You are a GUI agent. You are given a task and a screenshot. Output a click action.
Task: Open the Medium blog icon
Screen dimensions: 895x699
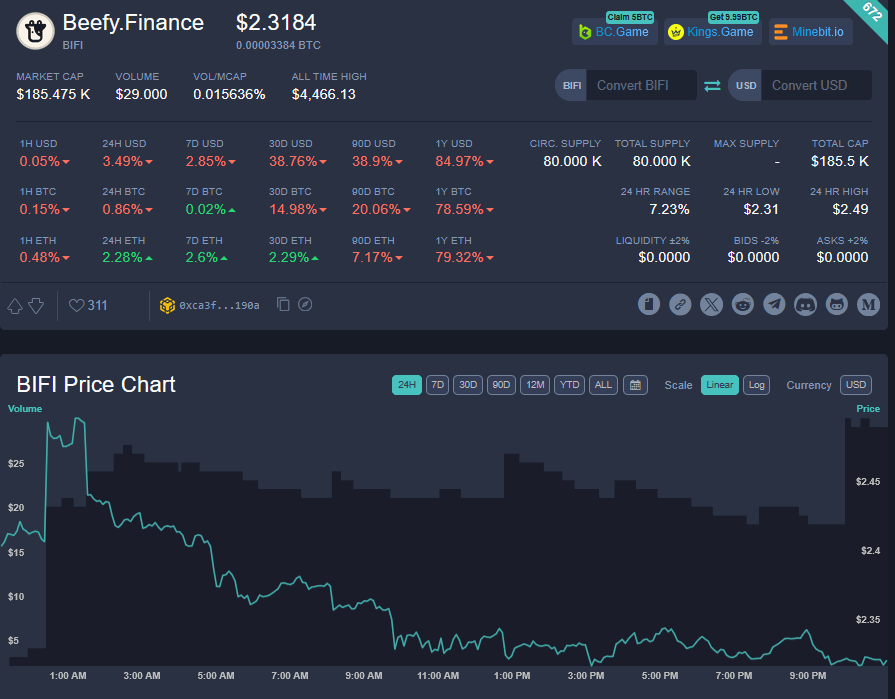pos(868,304)
